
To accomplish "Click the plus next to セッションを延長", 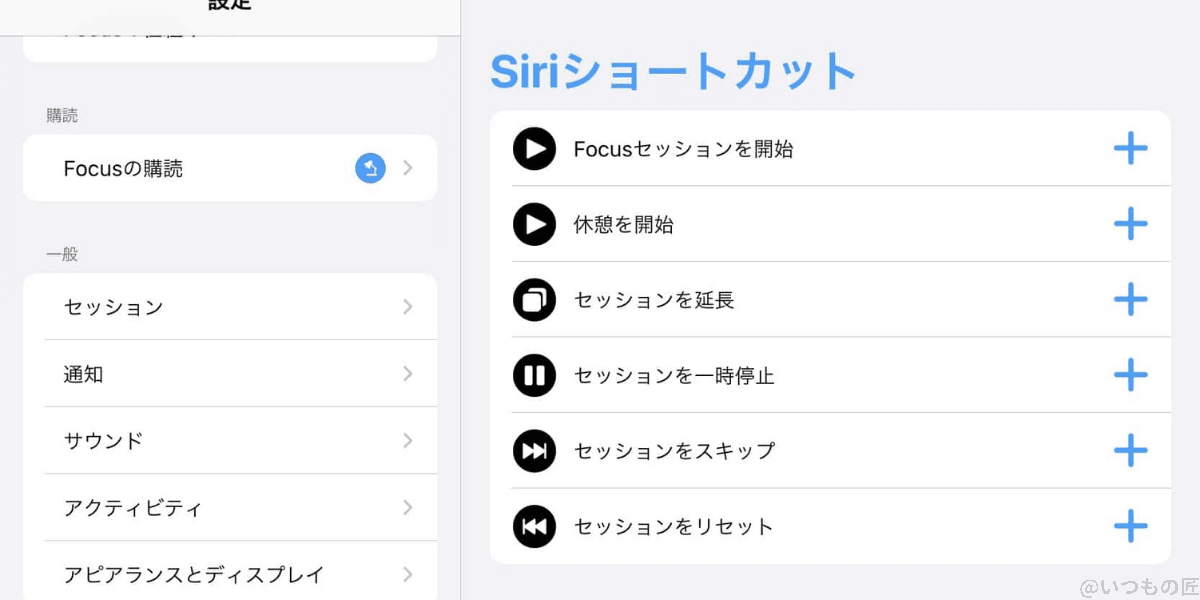I will point(1131,299).
